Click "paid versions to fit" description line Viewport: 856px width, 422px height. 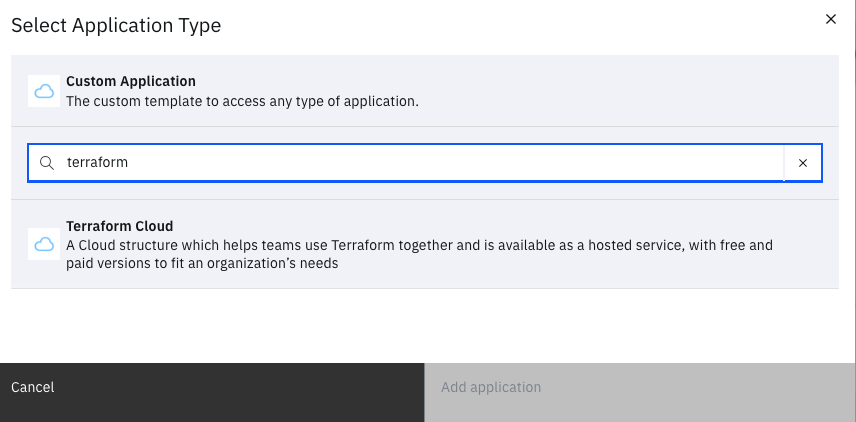coord(202,263)
